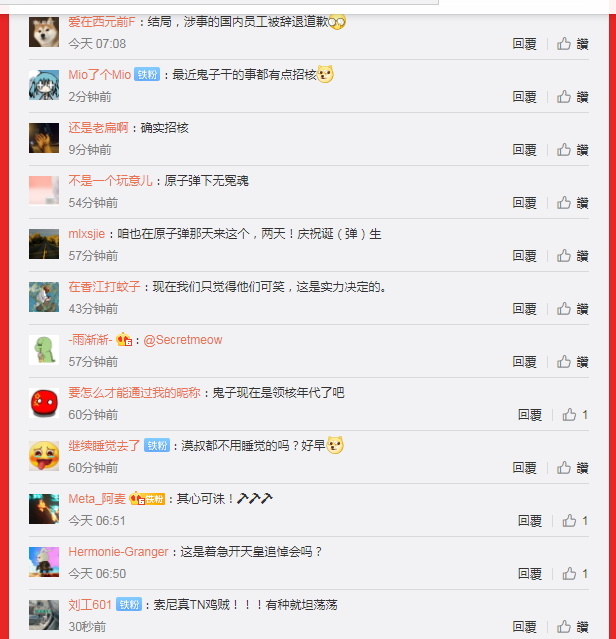Like 还是老扁啊's comment with thumbs-up
The height and width of the screenshot is (639, 616).
(572, 150)
